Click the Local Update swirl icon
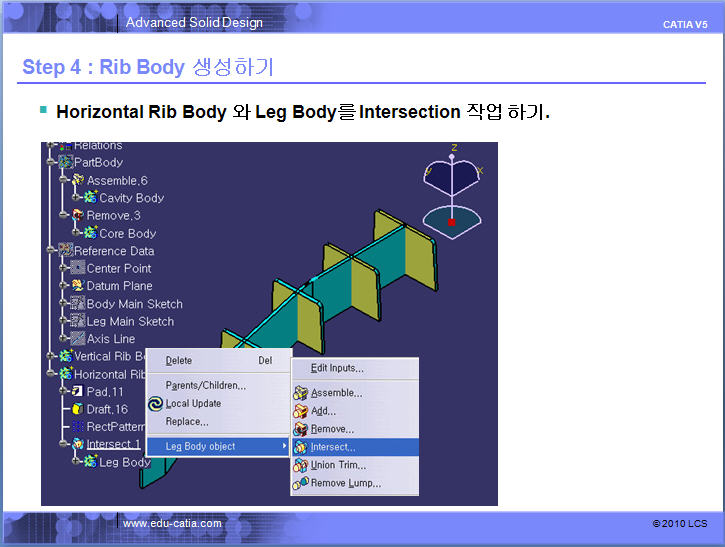This screenshot has width=725, height=547. point(155,404)
